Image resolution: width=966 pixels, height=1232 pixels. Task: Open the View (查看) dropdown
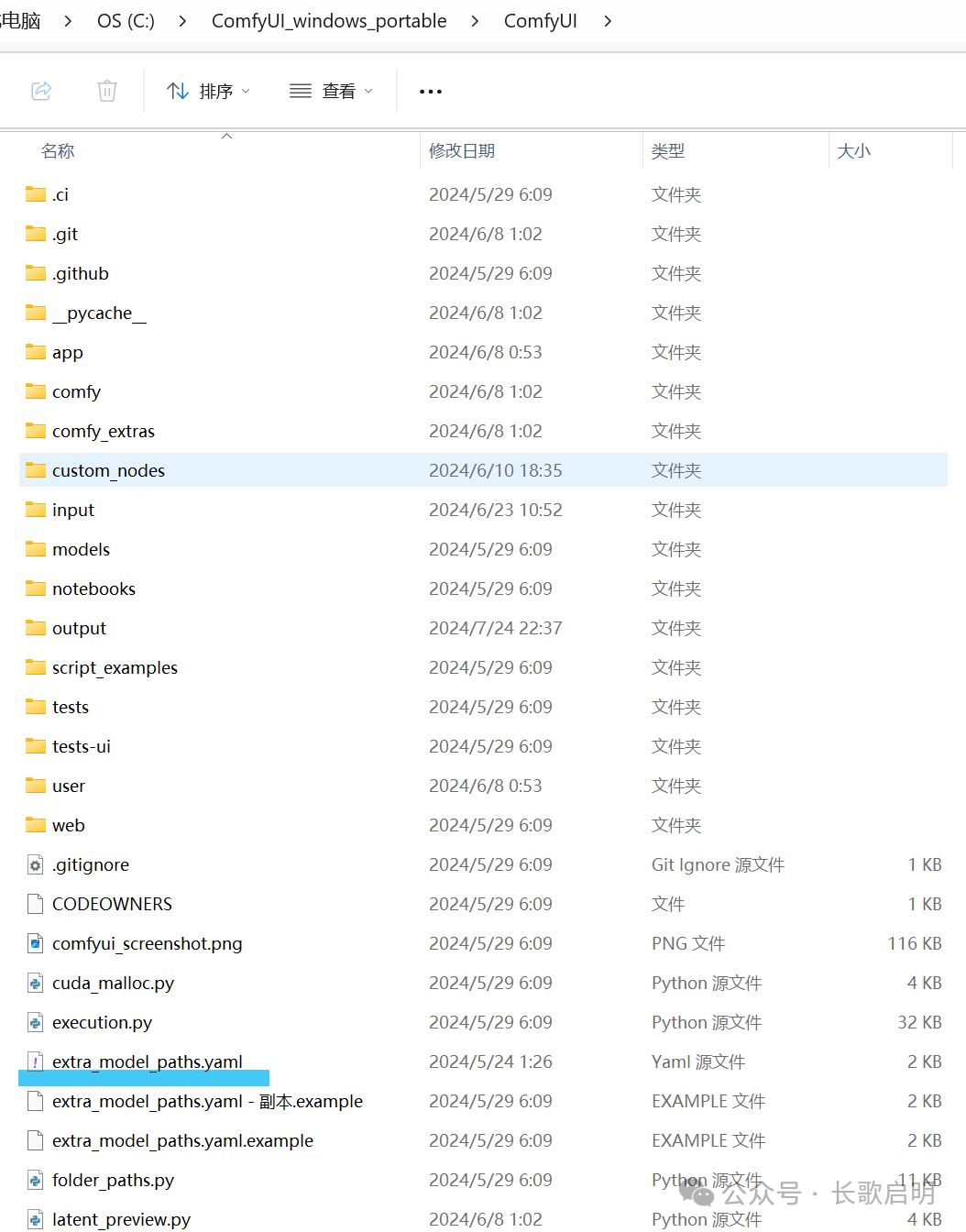coord(331,91)
